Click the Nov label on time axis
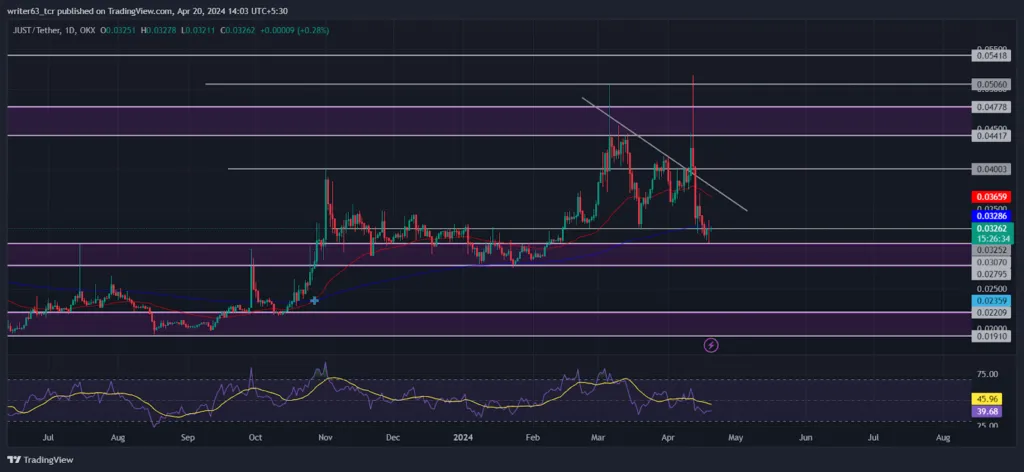Viewport: 1024px width, 472px height. click(x=325, y=437)
